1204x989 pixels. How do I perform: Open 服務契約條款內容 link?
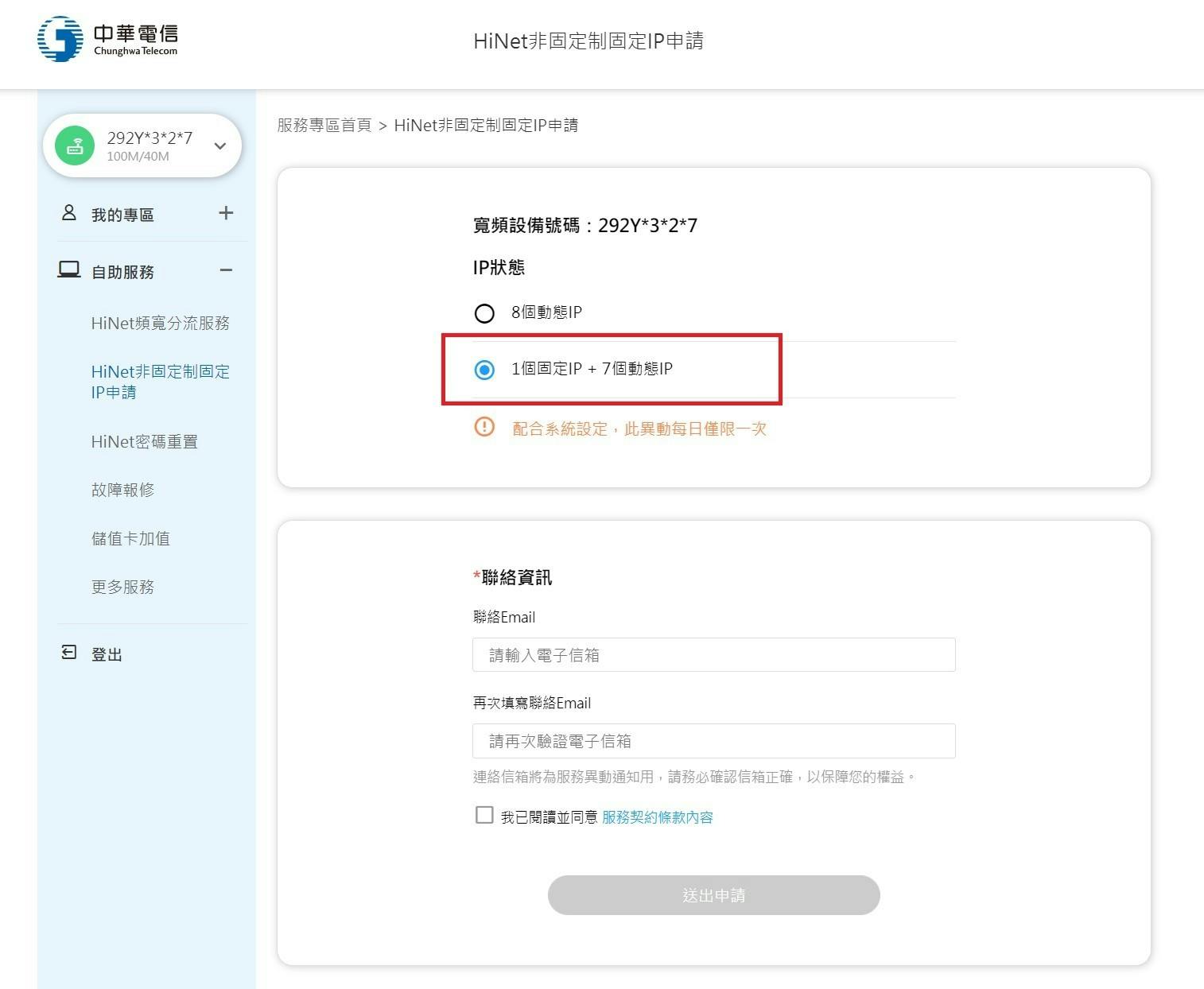point(658,817)
